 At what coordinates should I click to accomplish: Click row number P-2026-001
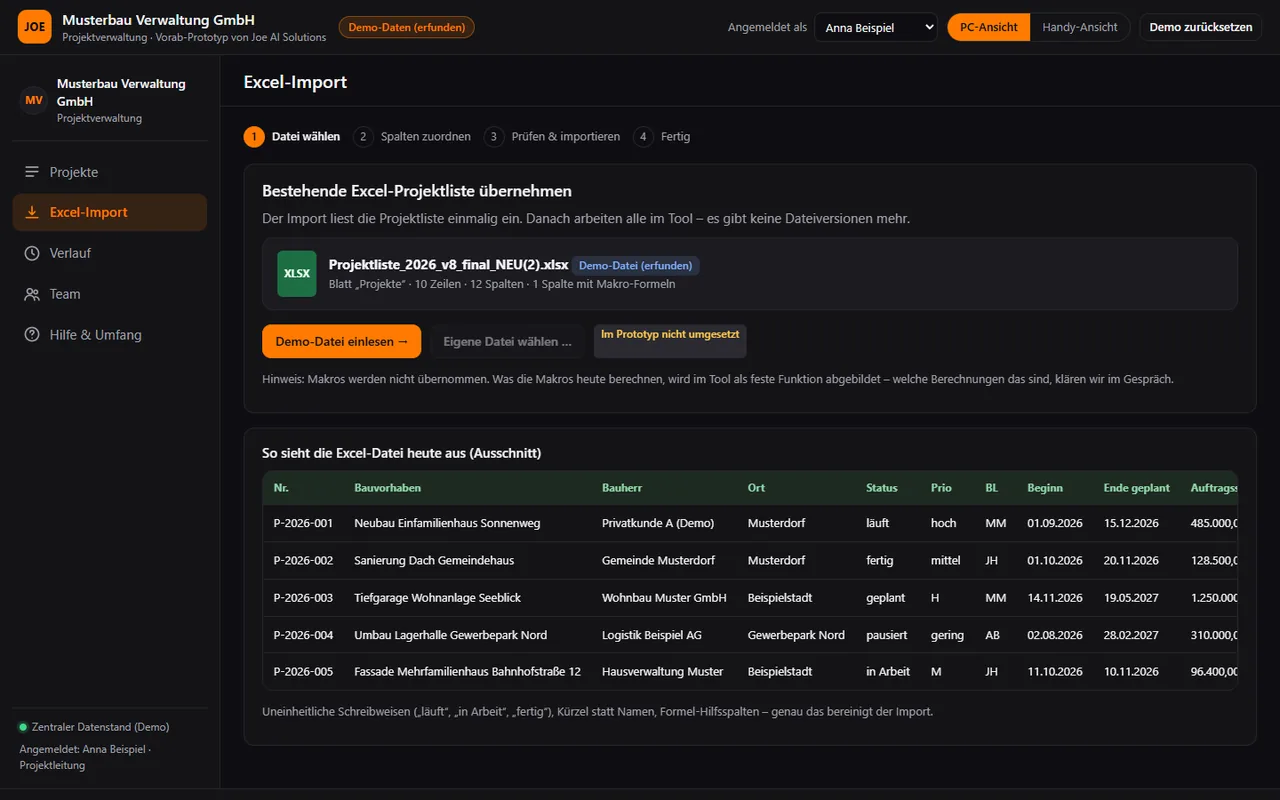[303, 523]
